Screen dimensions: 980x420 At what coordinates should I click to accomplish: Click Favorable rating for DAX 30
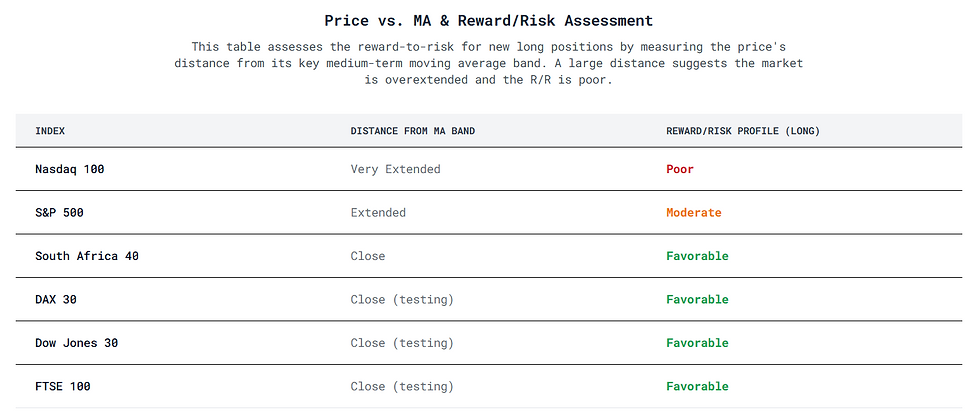[698, 299]
